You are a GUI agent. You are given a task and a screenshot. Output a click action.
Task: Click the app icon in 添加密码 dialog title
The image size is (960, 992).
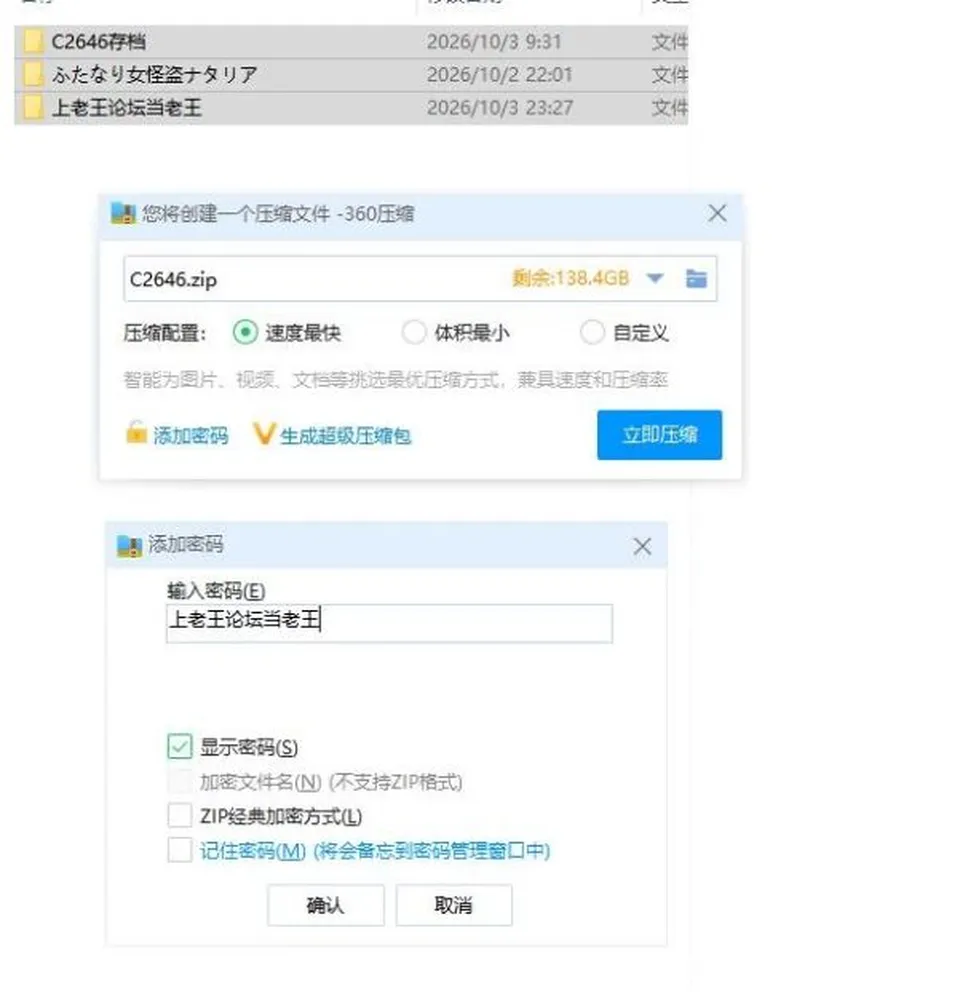(129, 545)
